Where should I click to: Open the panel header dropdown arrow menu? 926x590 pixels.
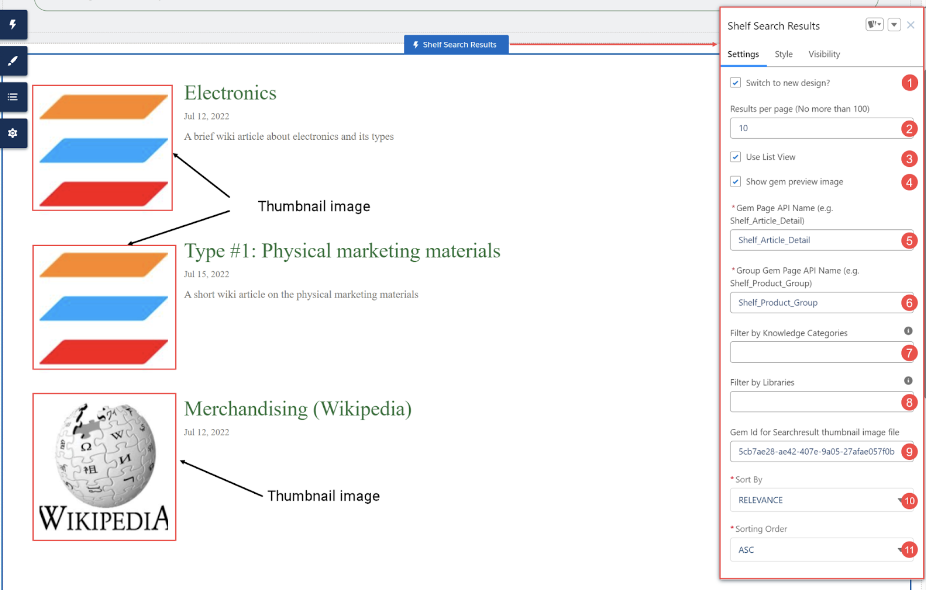pos(894,25)
